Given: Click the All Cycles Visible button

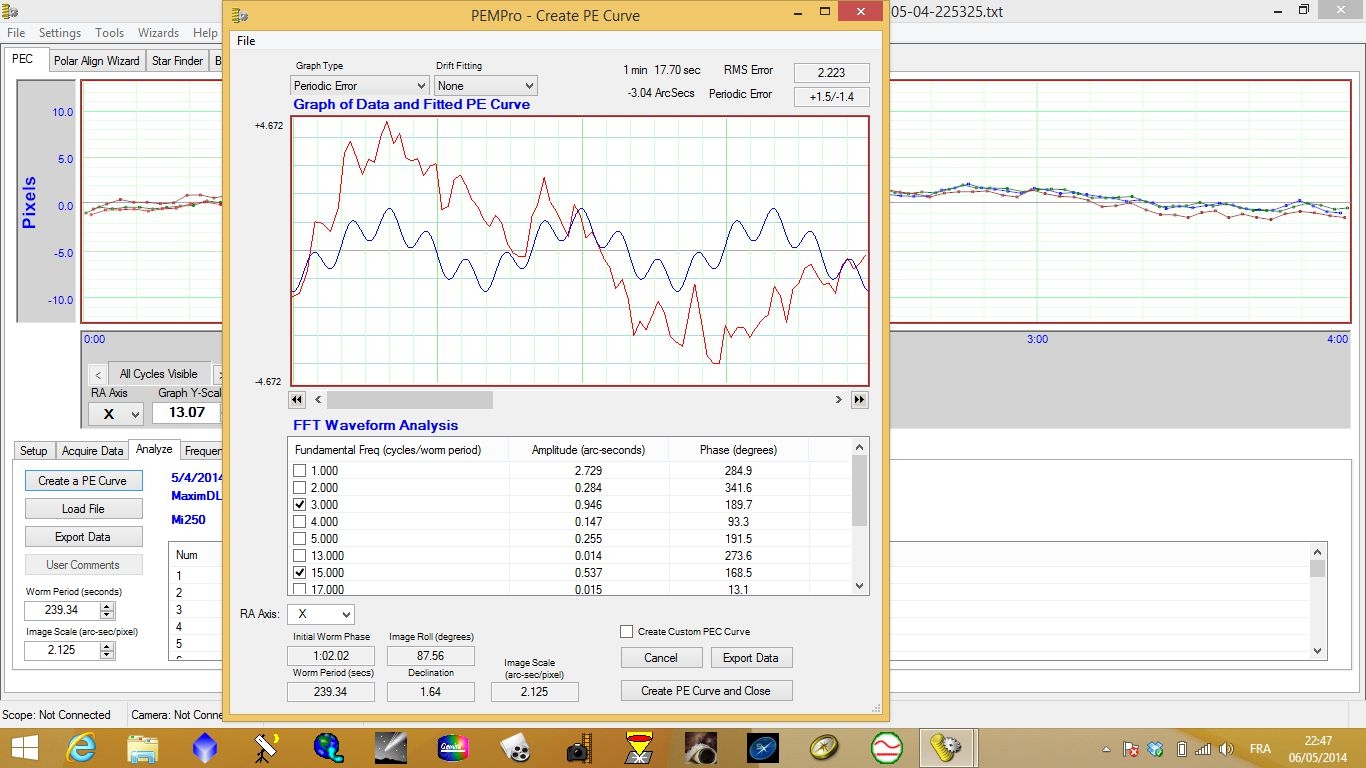Looking at the screenshot, I should click(x=159, y=374).
